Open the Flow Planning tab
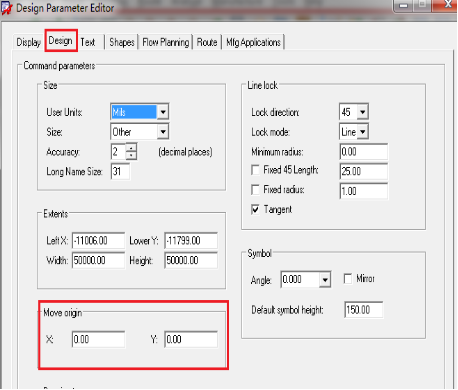 166,42
